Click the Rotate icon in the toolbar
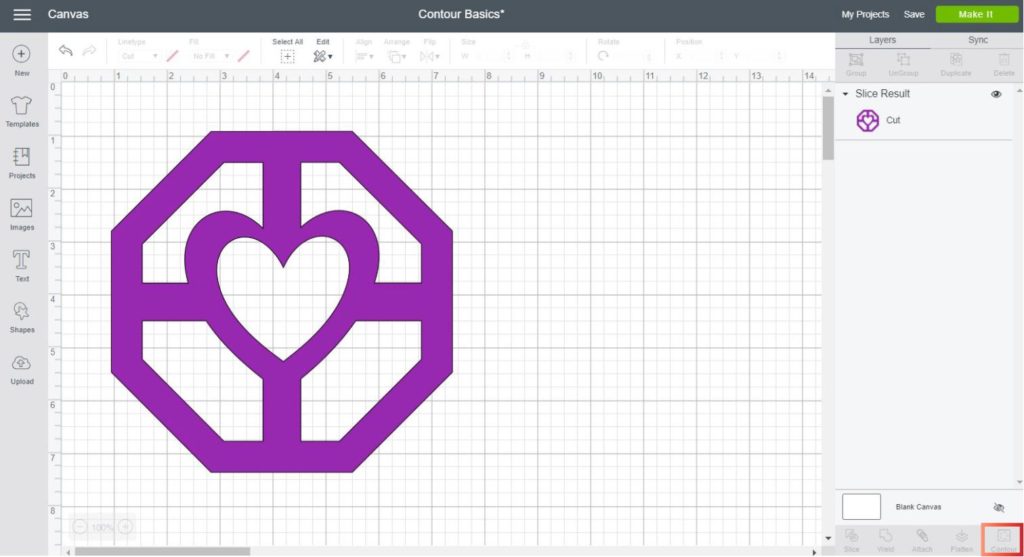Image resolution: width=1024 pixels, height=557 pixels. [x=603, y=56]
